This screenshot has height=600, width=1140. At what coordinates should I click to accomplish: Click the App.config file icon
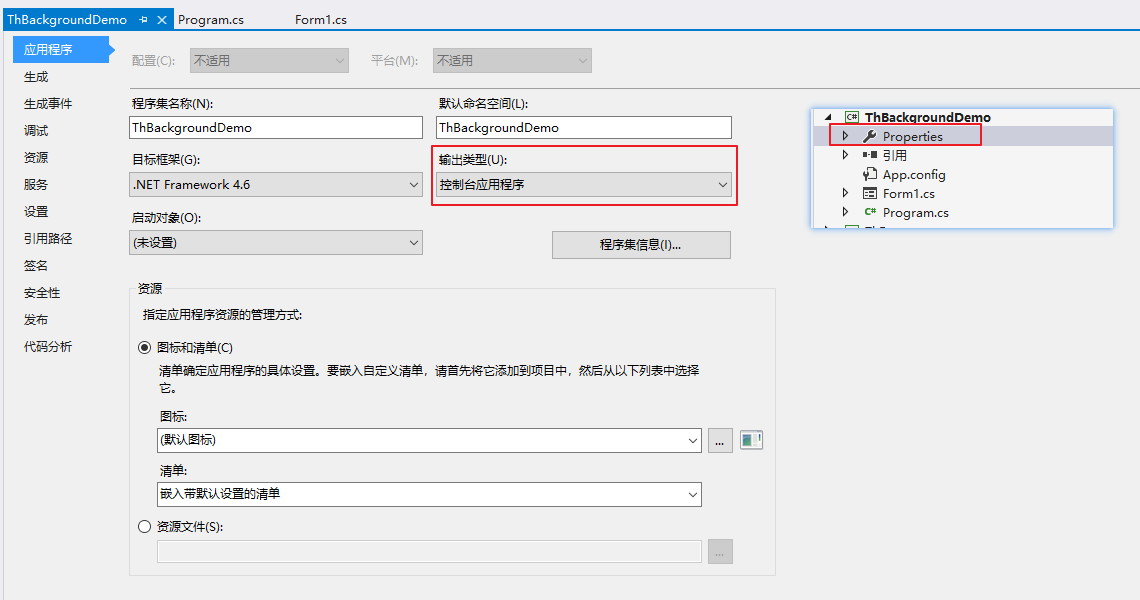(x=869, y=174)
